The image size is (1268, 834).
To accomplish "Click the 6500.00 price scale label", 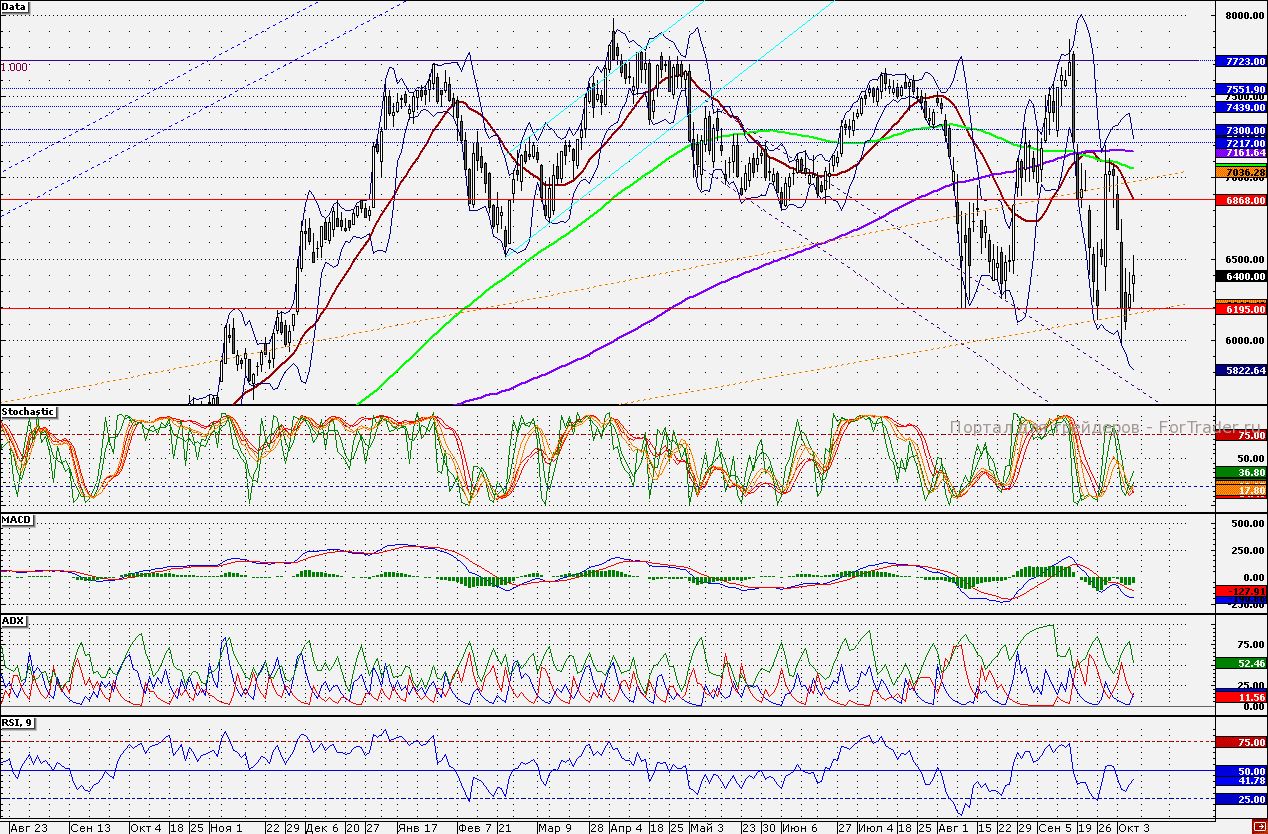I will 1245,259.
